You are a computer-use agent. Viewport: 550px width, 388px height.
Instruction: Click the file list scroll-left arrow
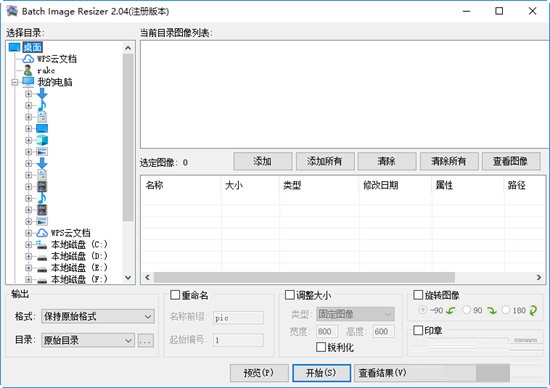[147, 277]
